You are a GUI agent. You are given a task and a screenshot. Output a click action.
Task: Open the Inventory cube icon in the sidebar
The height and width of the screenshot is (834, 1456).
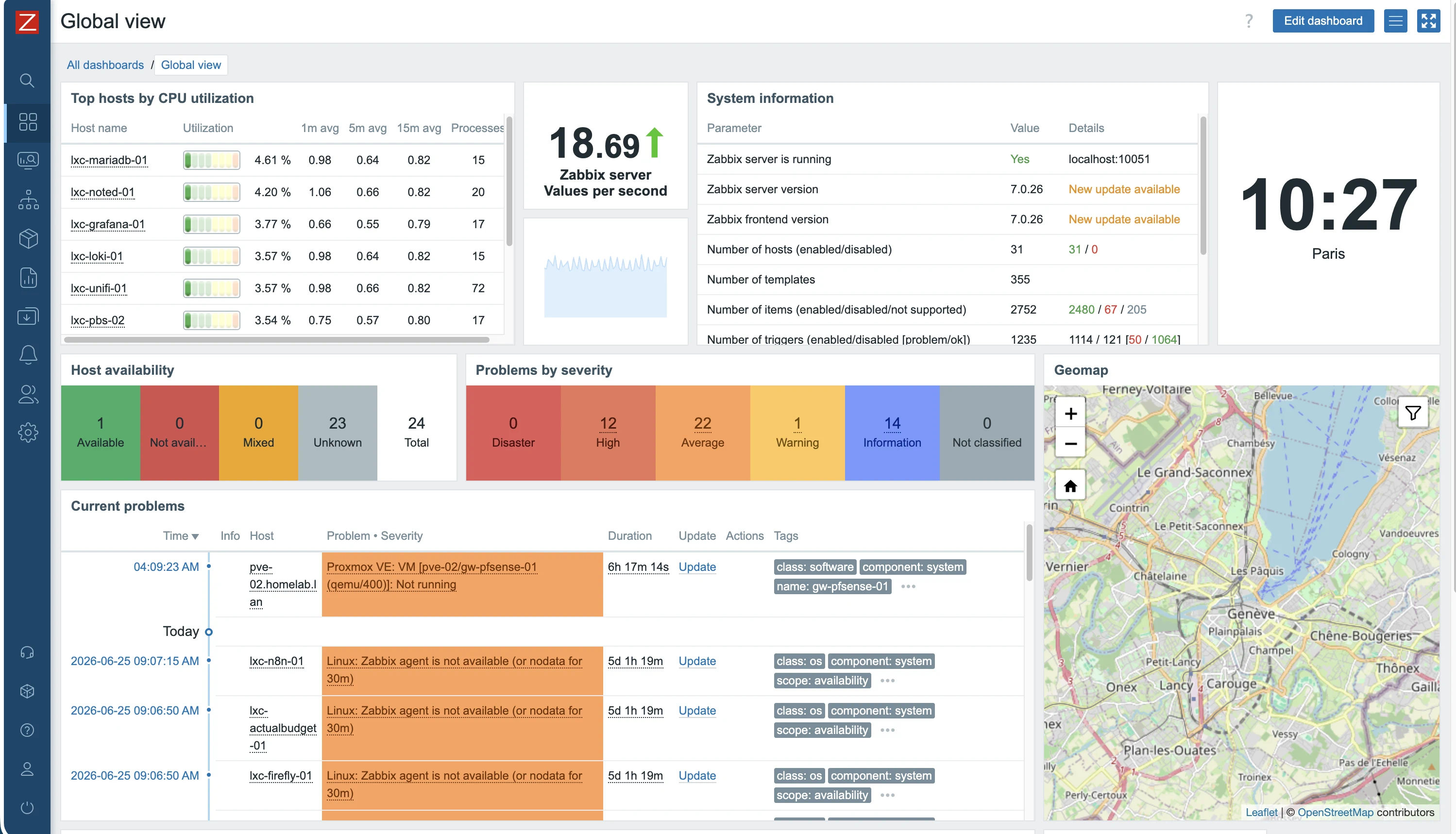[28, 238]
